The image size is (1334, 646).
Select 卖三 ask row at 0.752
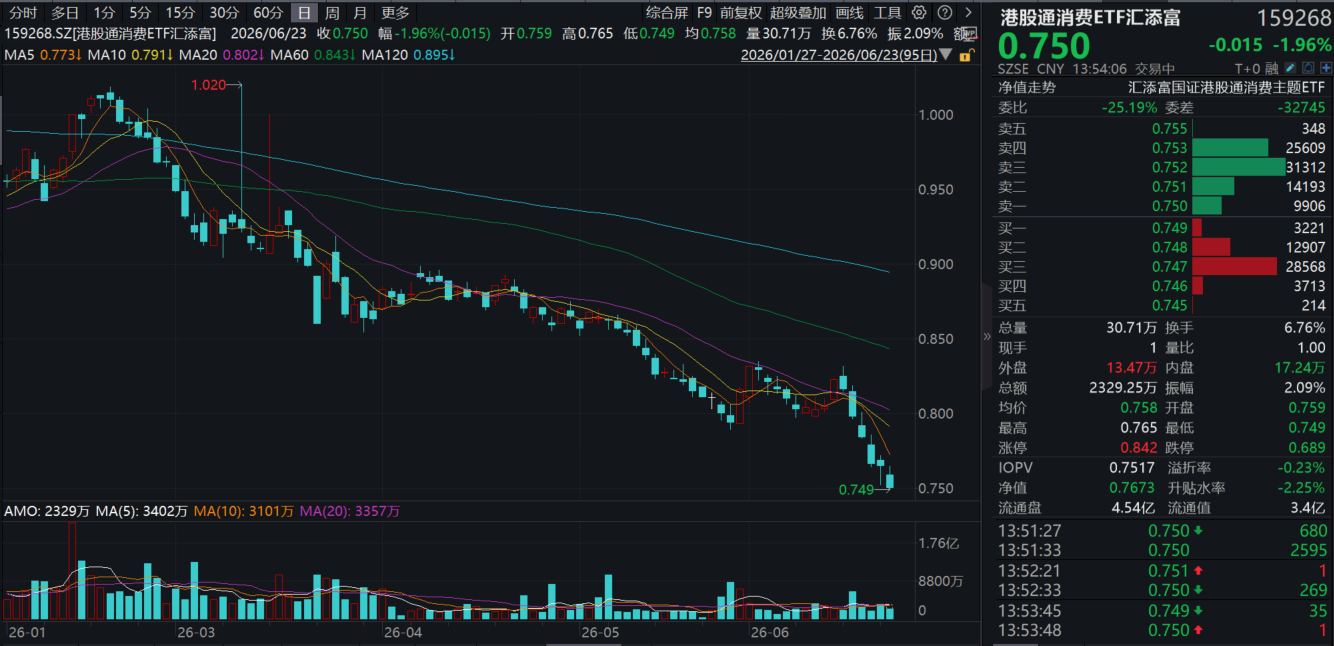pos(1163,167)
